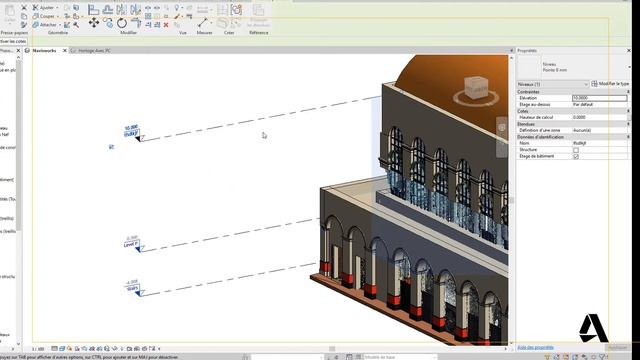The width and height of the screenshot is (640, 360).
Task: Click the Par défaut value for Etage au-dessus
Action: tap(599, 104)
